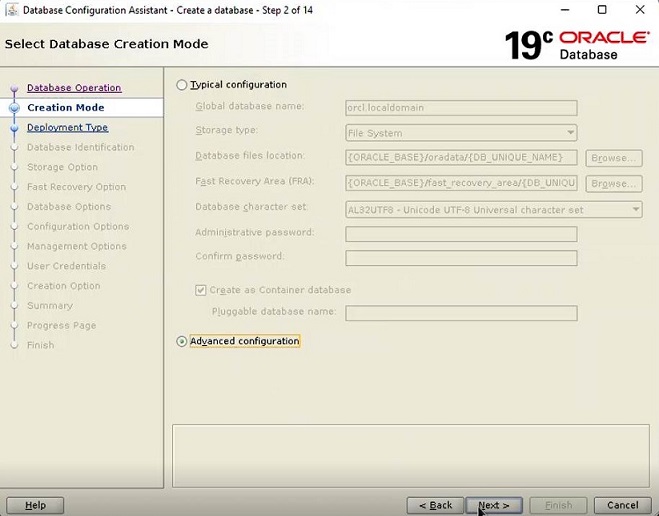Click the Oracle 19c Database logo
Viewport: 659px width, 516px height.
tap(577, 45)
